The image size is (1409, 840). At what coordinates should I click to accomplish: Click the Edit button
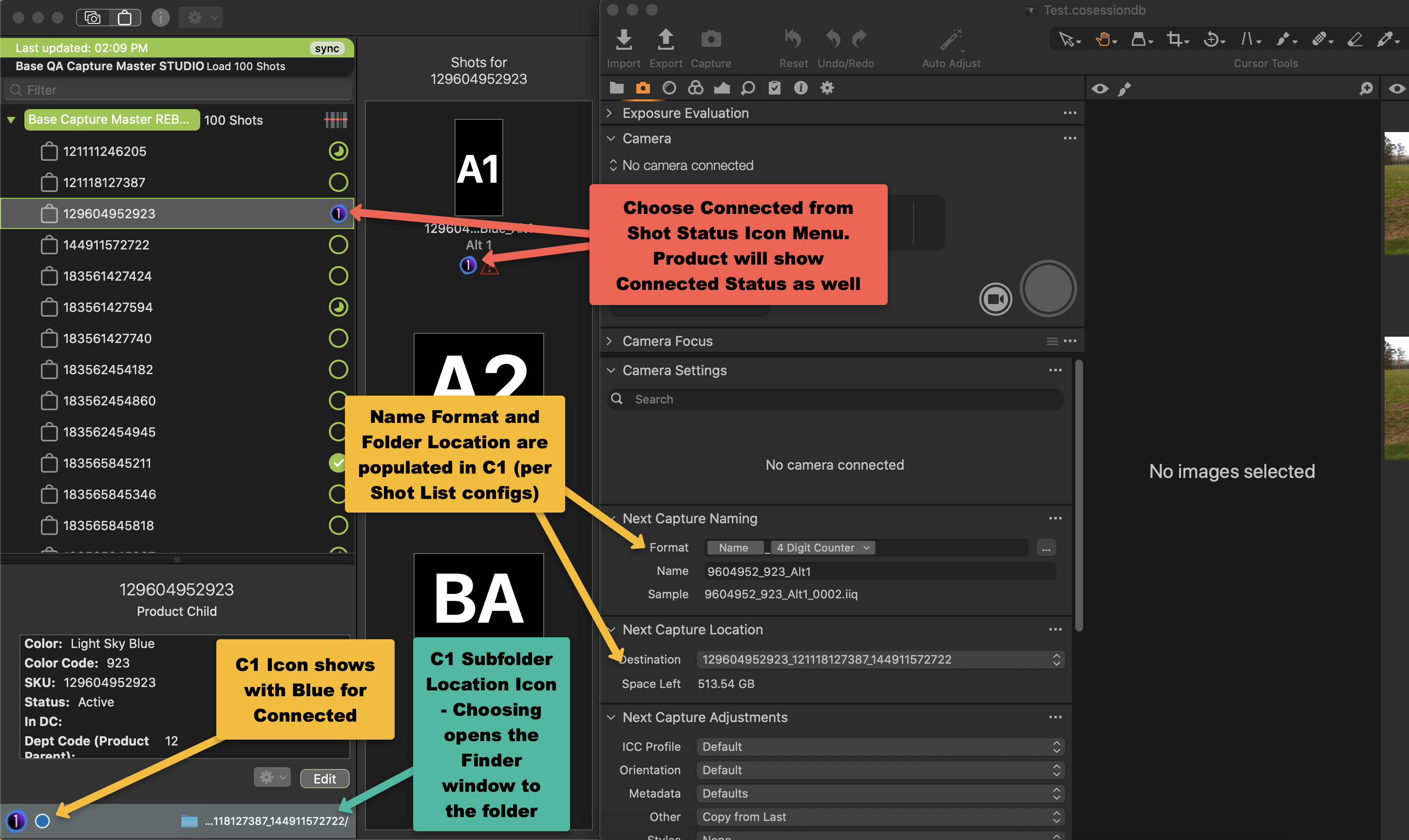324,778
